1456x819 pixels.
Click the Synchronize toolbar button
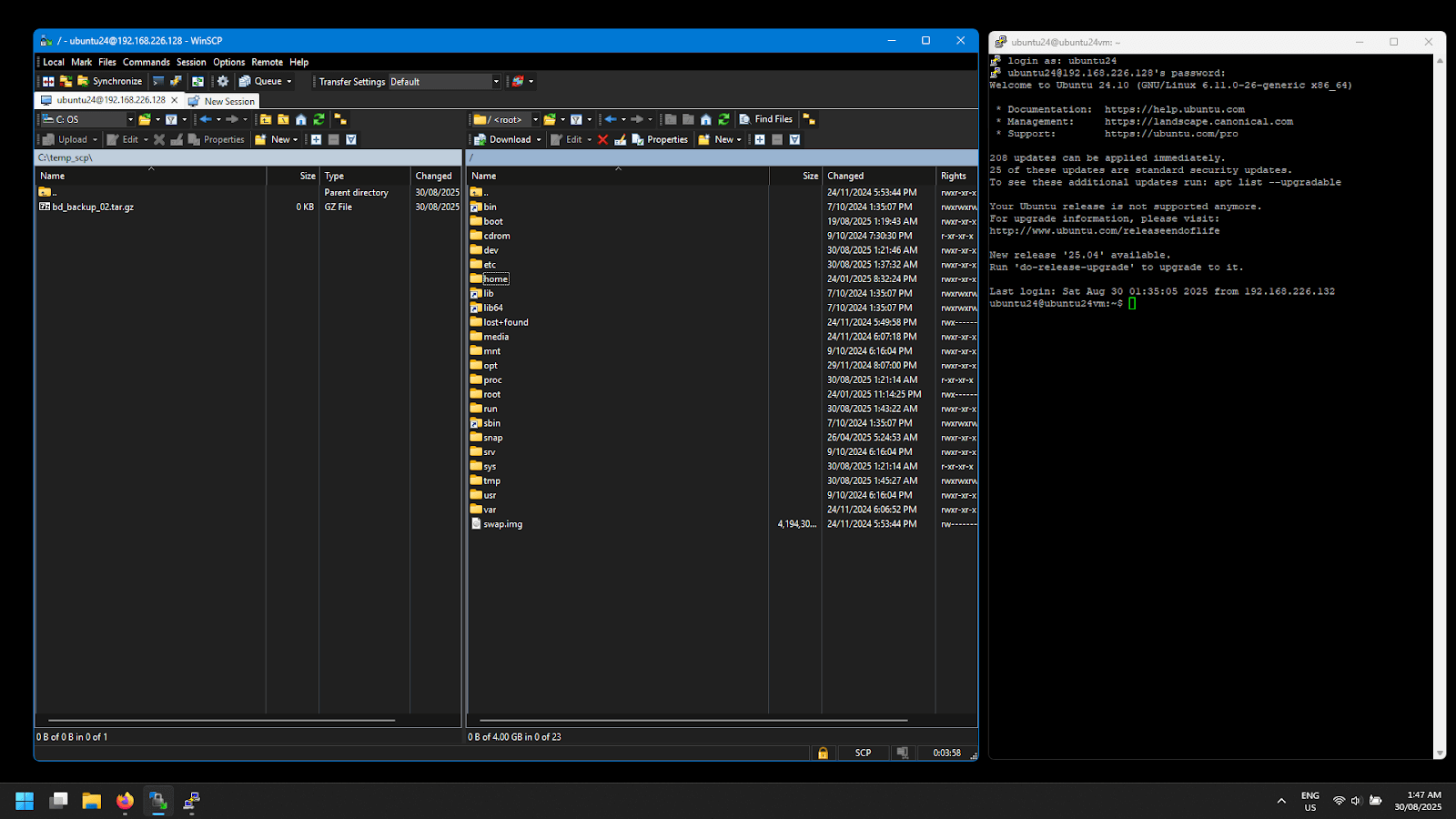coord(109,81)
